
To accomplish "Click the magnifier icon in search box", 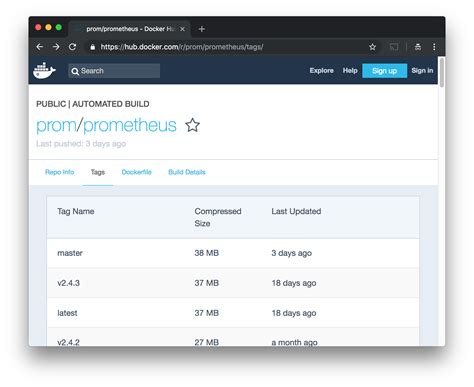I will point(75,71).
